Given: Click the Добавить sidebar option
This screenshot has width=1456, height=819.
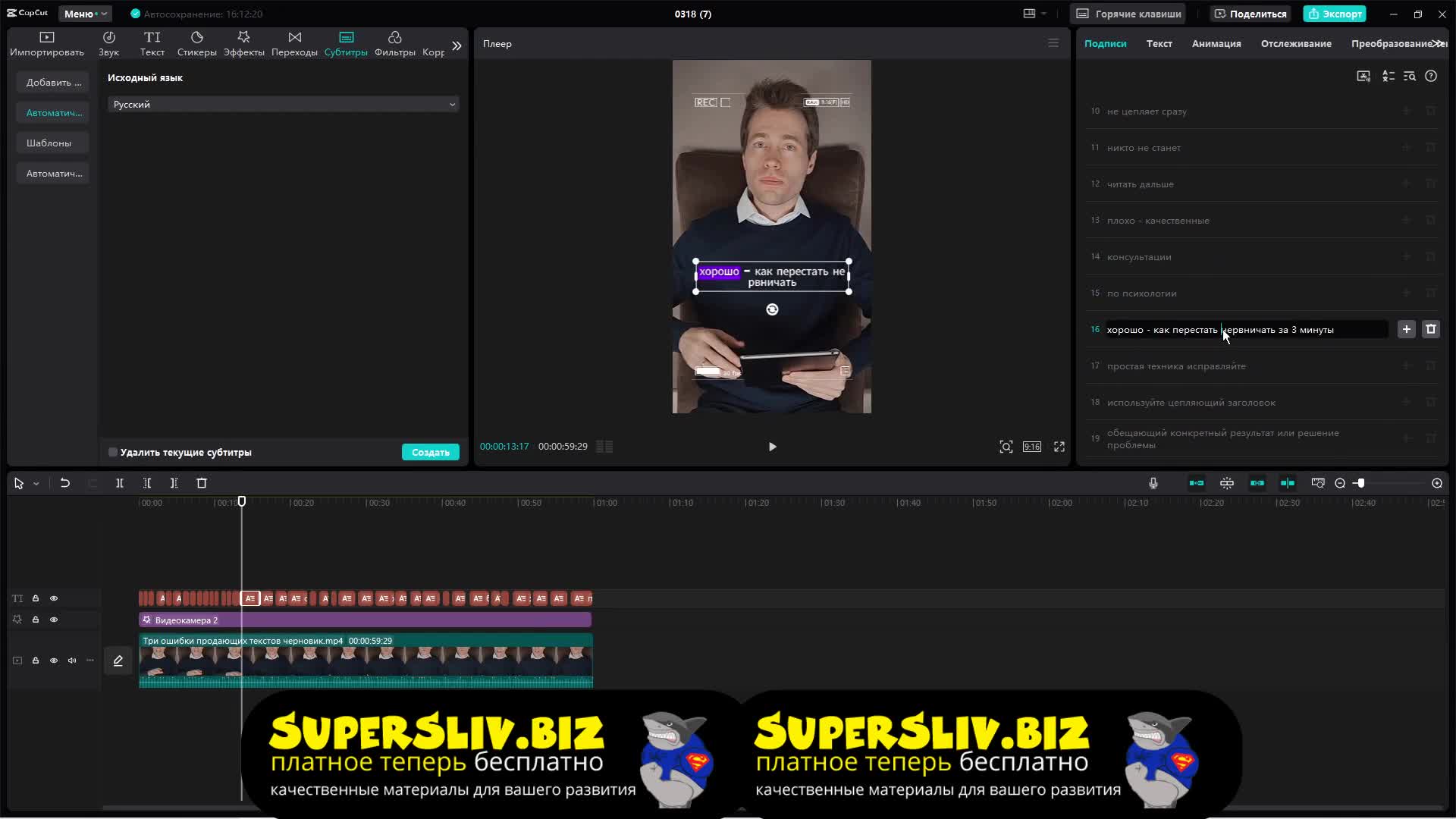Looking at the screenshot, I should click(53, 83).
